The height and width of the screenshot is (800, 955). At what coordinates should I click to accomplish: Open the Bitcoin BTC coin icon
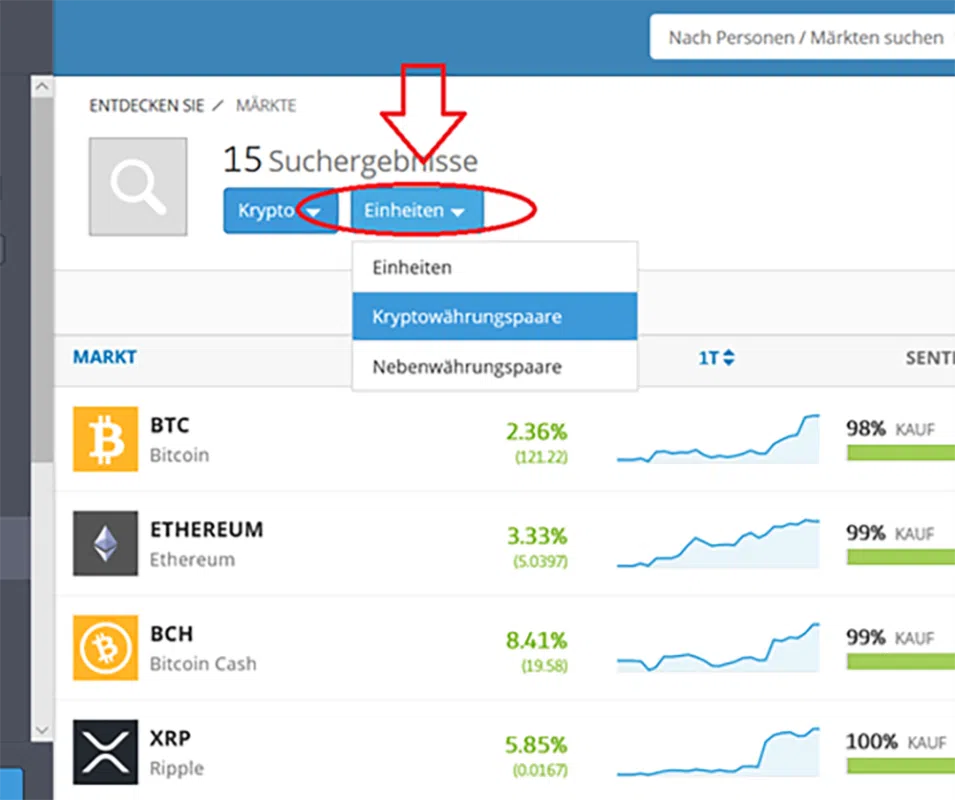click(x=105, y=439)
